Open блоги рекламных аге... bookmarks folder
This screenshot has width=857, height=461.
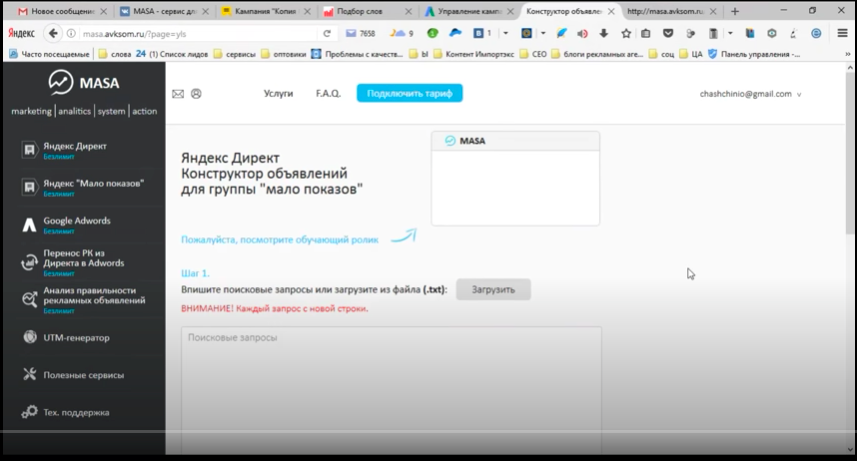pos(597,54)
